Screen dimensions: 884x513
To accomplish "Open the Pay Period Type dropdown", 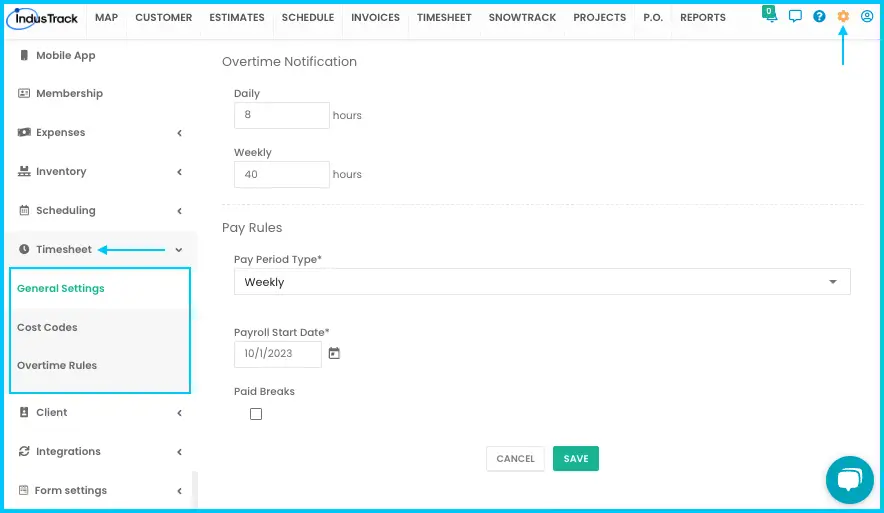I will [542, 282].
